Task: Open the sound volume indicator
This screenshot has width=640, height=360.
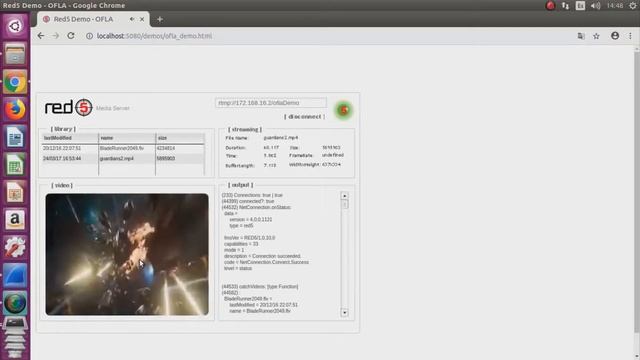Action: 596,5
